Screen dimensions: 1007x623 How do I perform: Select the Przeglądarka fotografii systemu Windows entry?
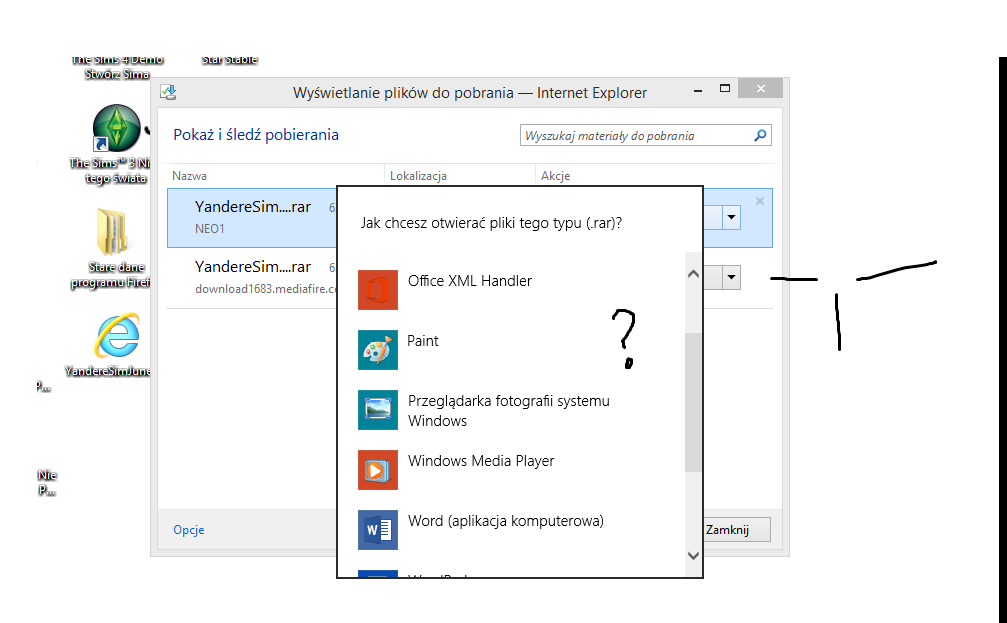pyautogui.click(x=508, y=411)
